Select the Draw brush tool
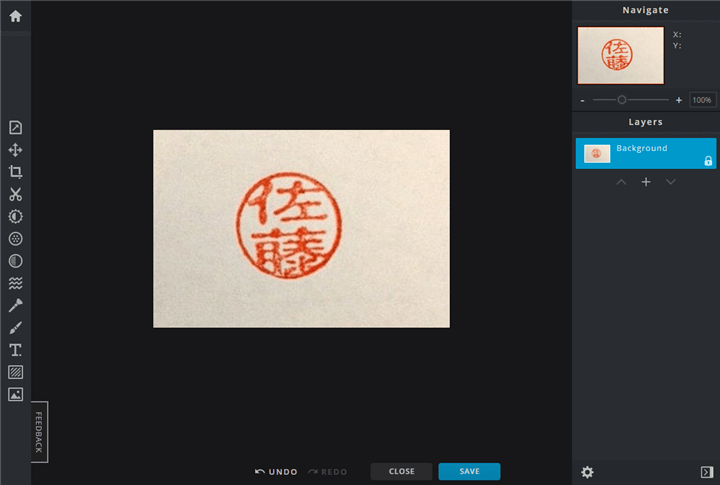The image size is (720, 485). tap(15, 328)
